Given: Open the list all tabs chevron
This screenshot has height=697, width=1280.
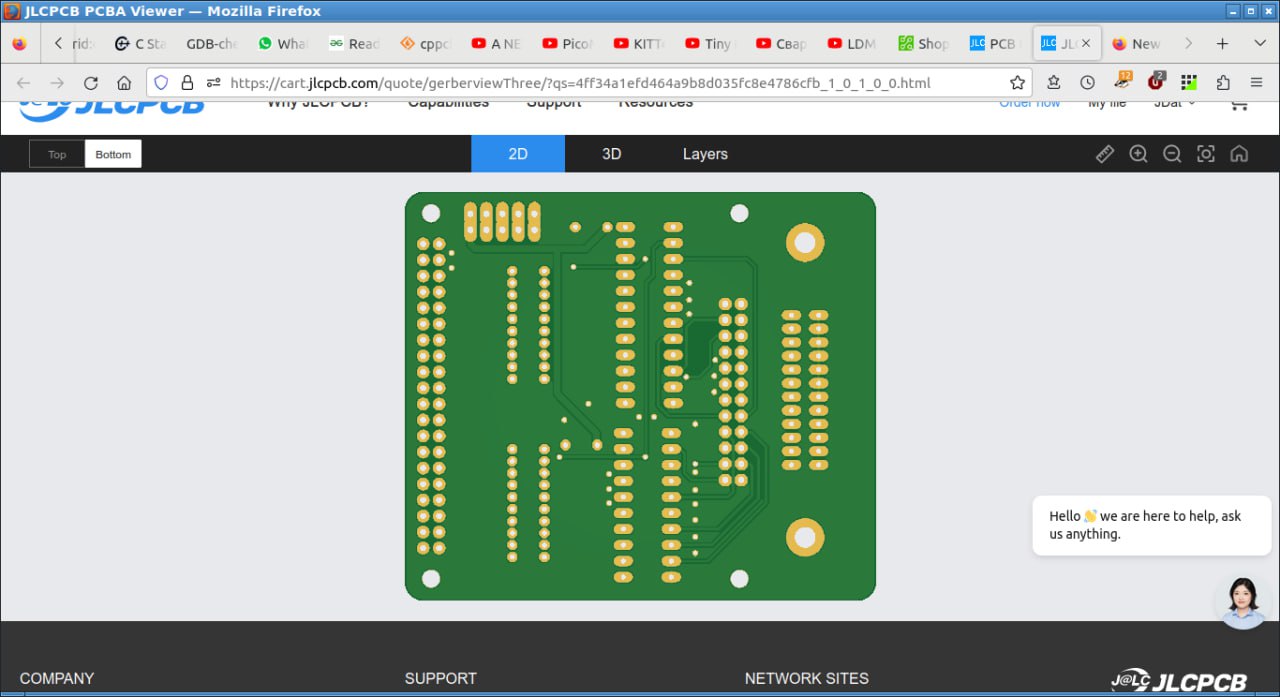Looking at the screenshot, I should (1259, 44).
